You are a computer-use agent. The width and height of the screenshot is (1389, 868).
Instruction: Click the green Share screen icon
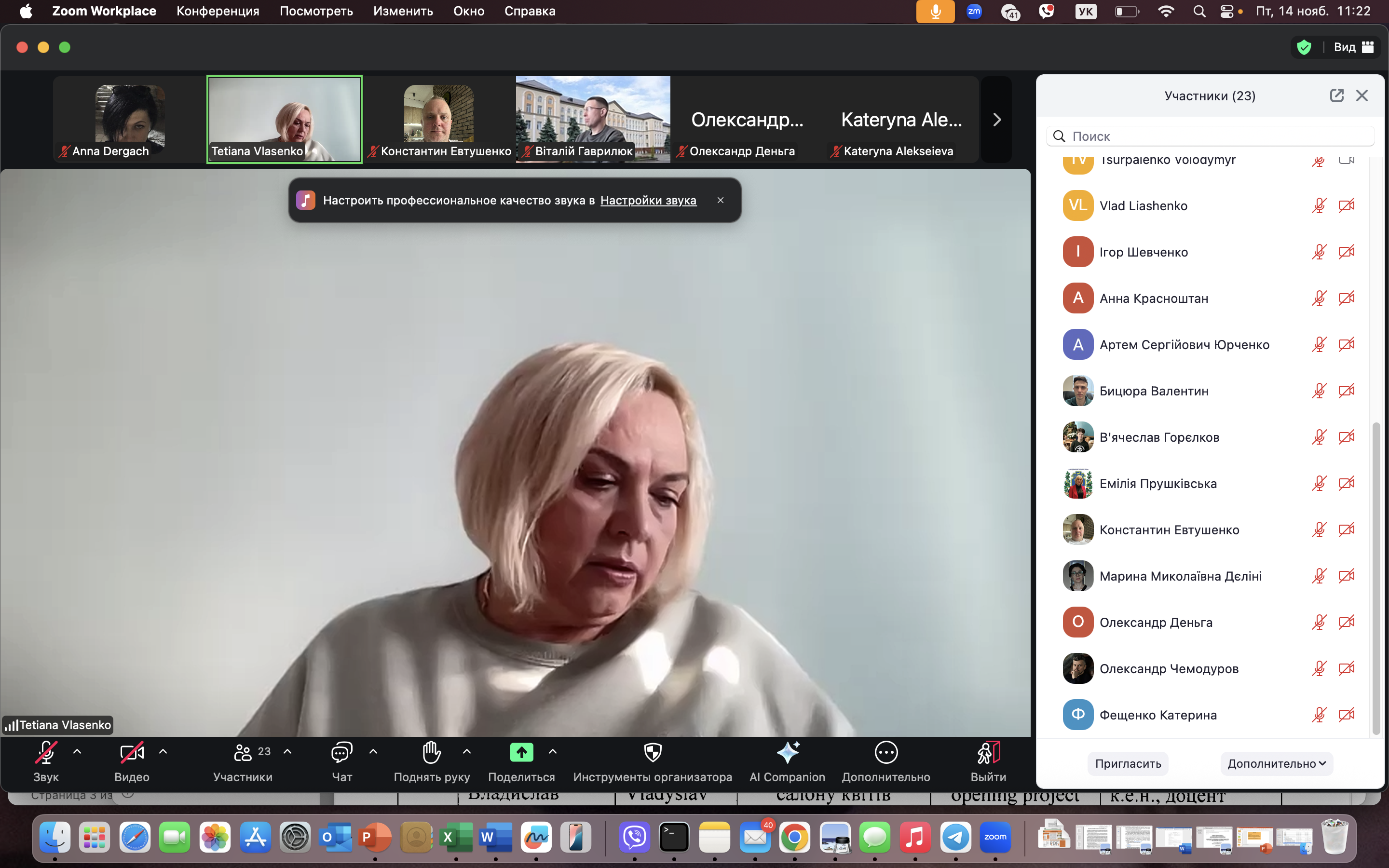coord(521,752)
